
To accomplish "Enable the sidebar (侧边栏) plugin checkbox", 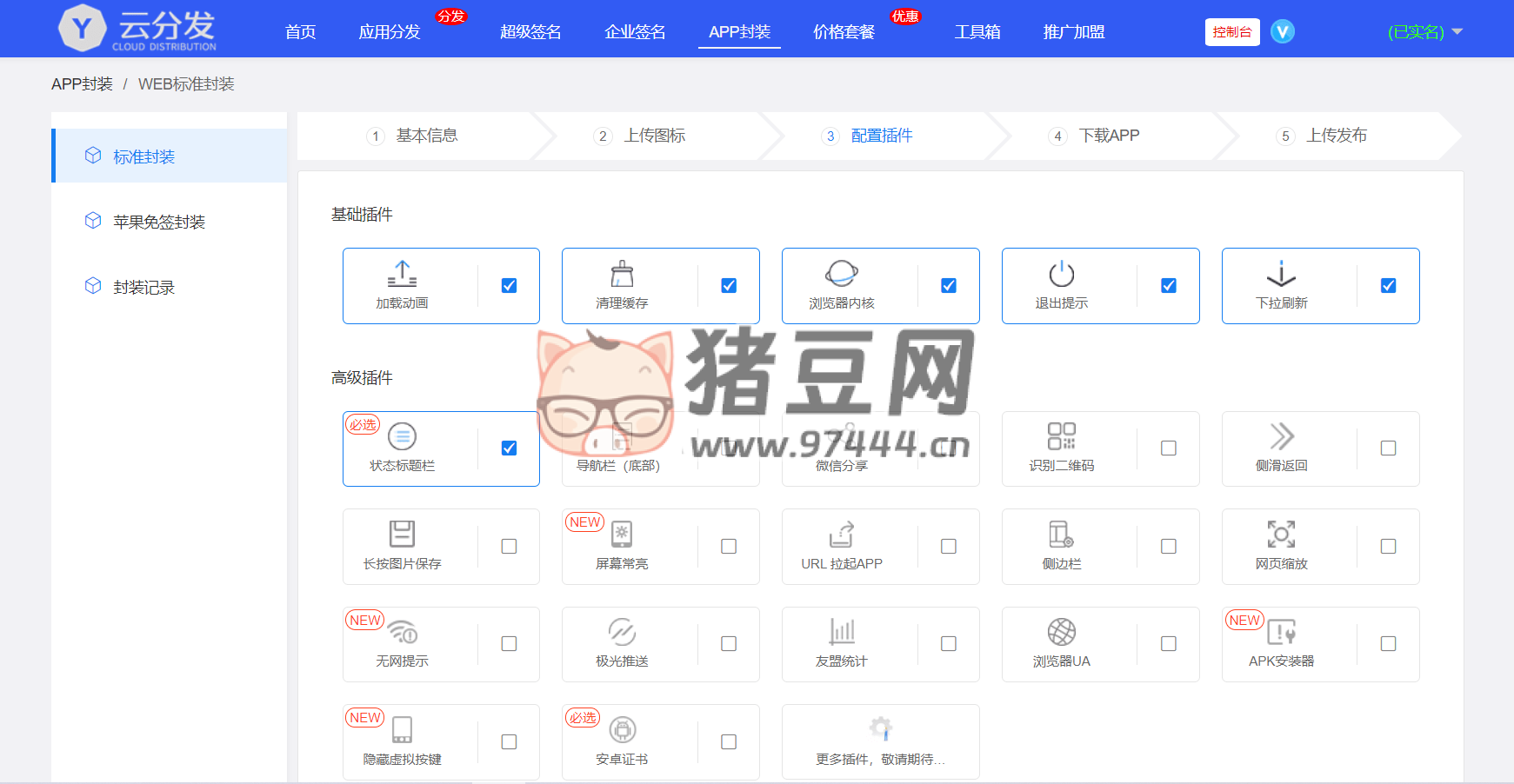I will coord(1169,547).
